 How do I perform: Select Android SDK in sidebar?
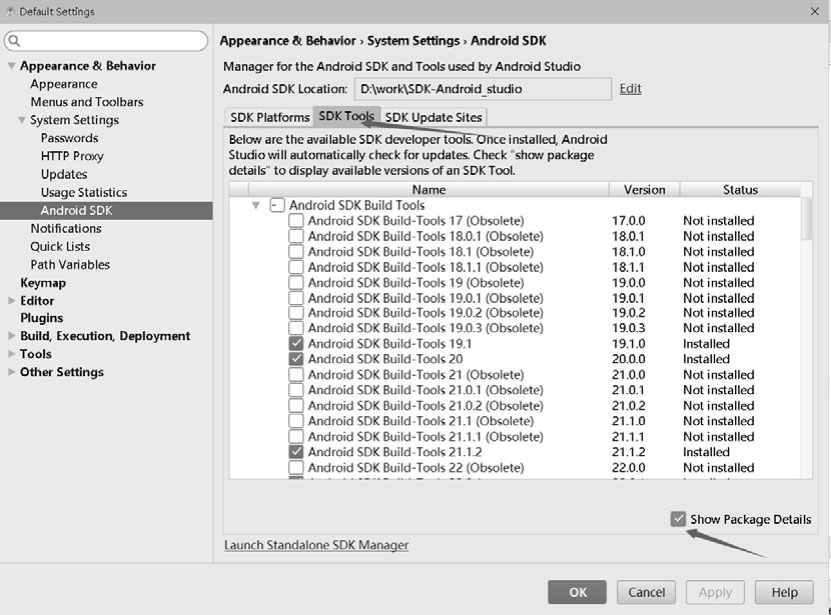[106, 210]
